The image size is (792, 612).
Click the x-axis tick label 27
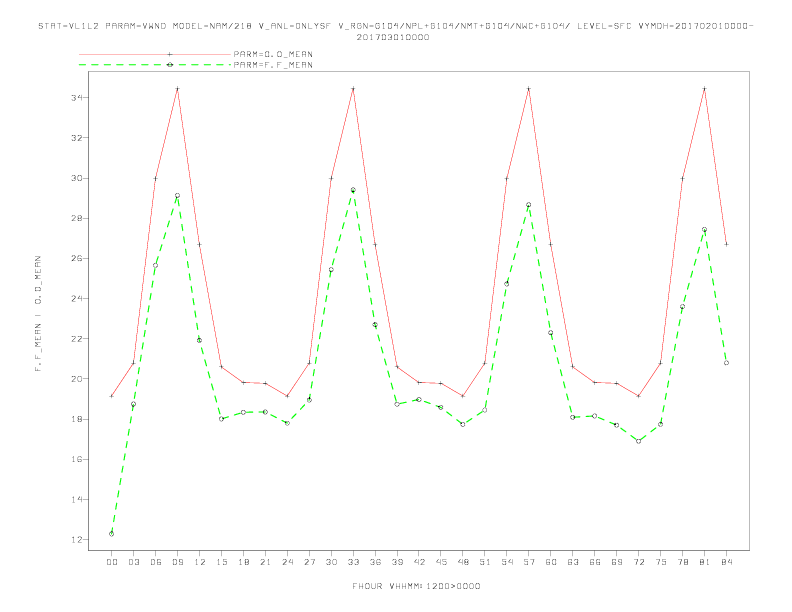pyautogui.click(x=309, y=562)
